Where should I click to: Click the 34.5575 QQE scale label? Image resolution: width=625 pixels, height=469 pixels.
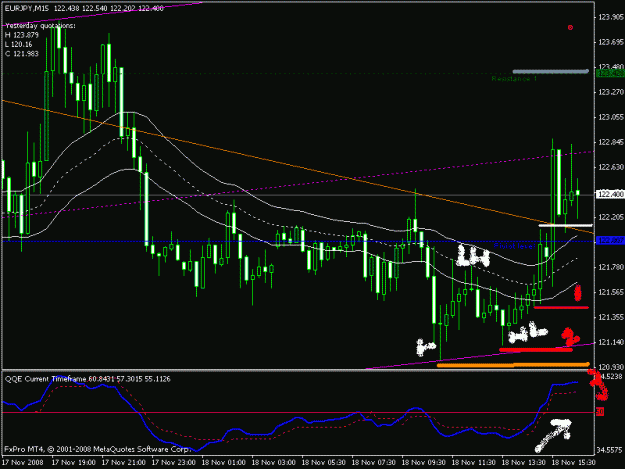tap(610, 450)
